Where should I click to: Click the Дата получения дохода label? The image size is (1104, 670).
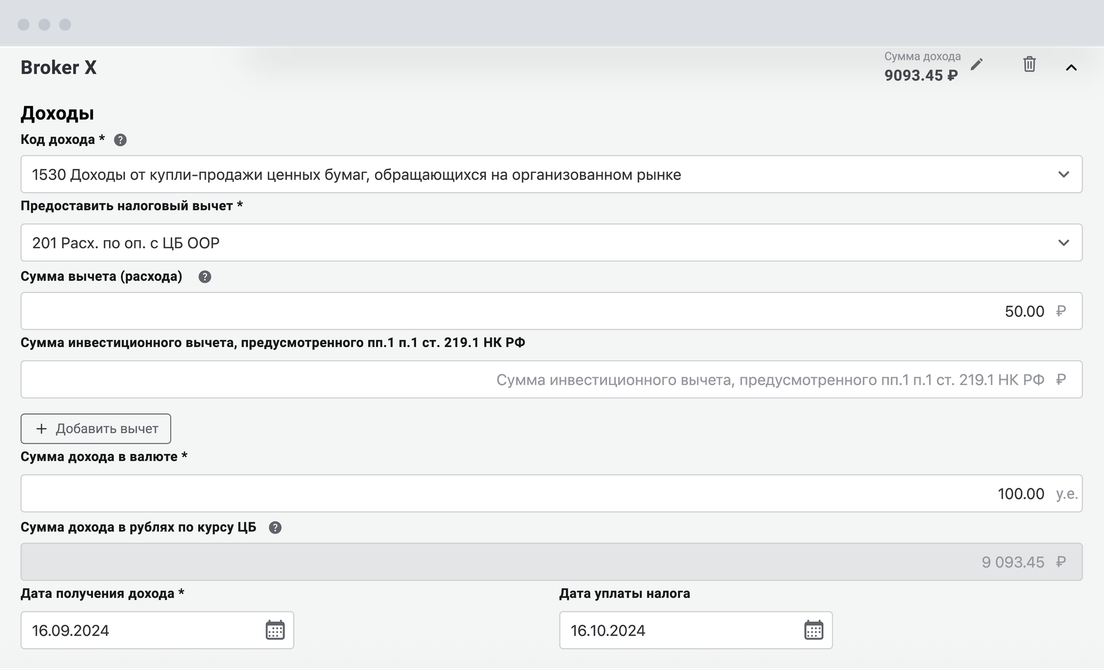102,593
